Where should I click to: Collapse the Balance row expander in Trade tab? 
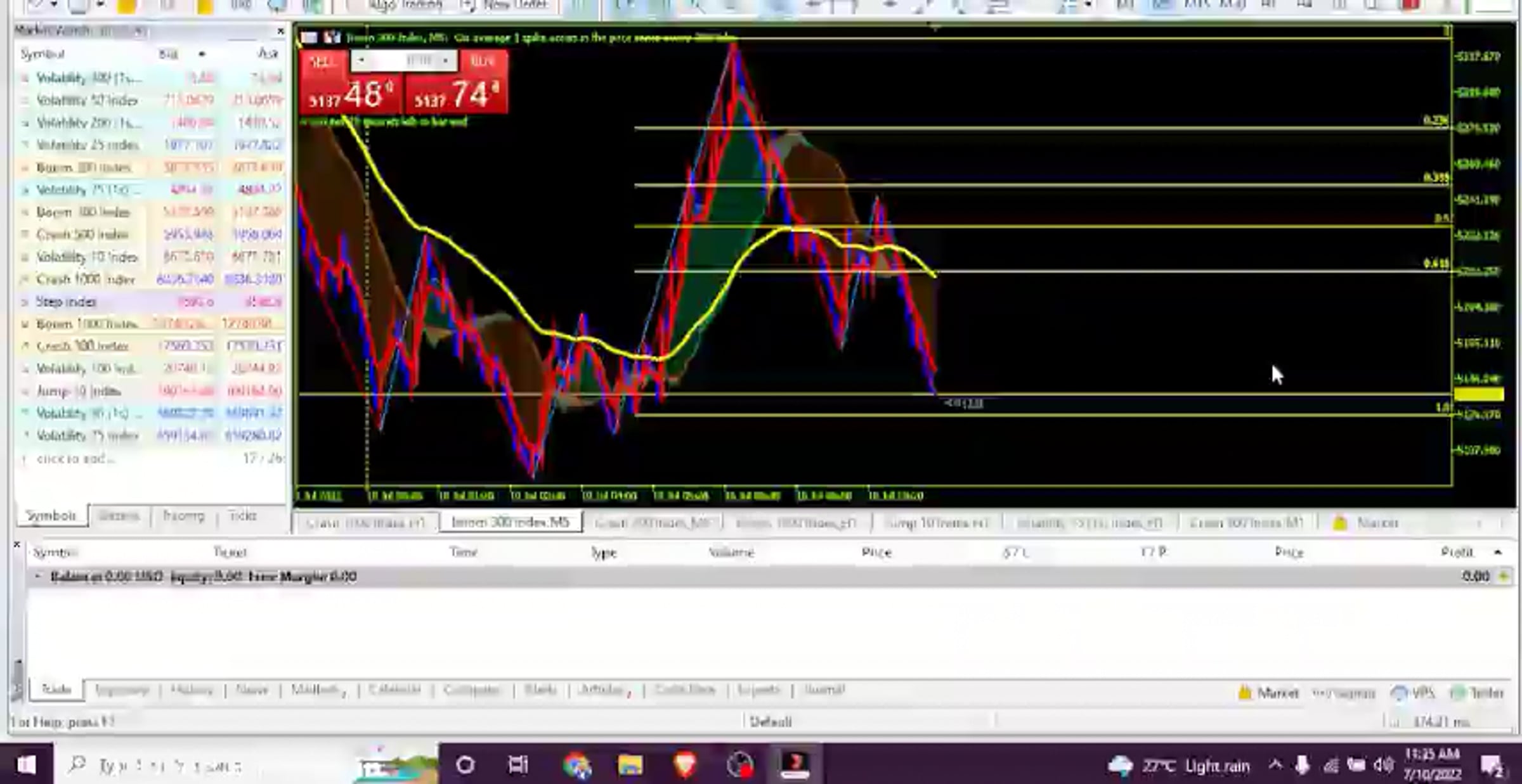click(x=37, y=576)
